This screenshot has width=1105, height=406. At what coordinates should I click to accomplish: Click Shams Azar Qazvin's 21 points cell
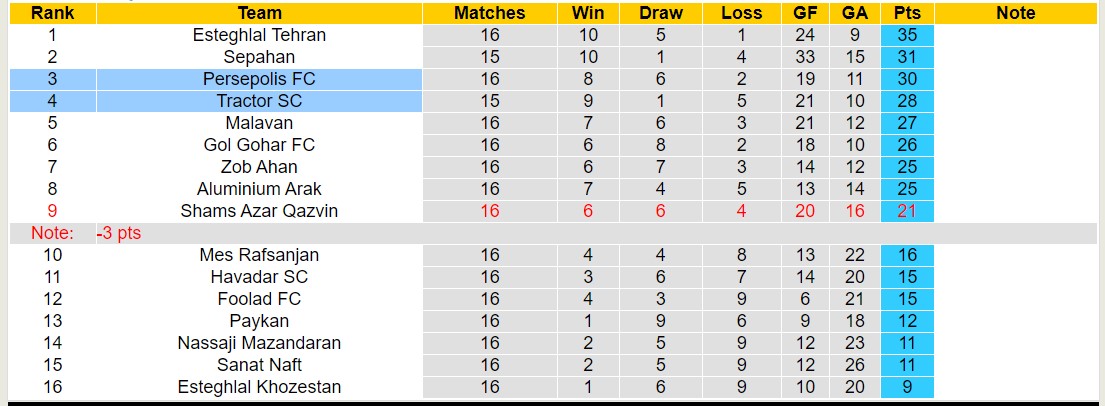[x=908, y=211]
